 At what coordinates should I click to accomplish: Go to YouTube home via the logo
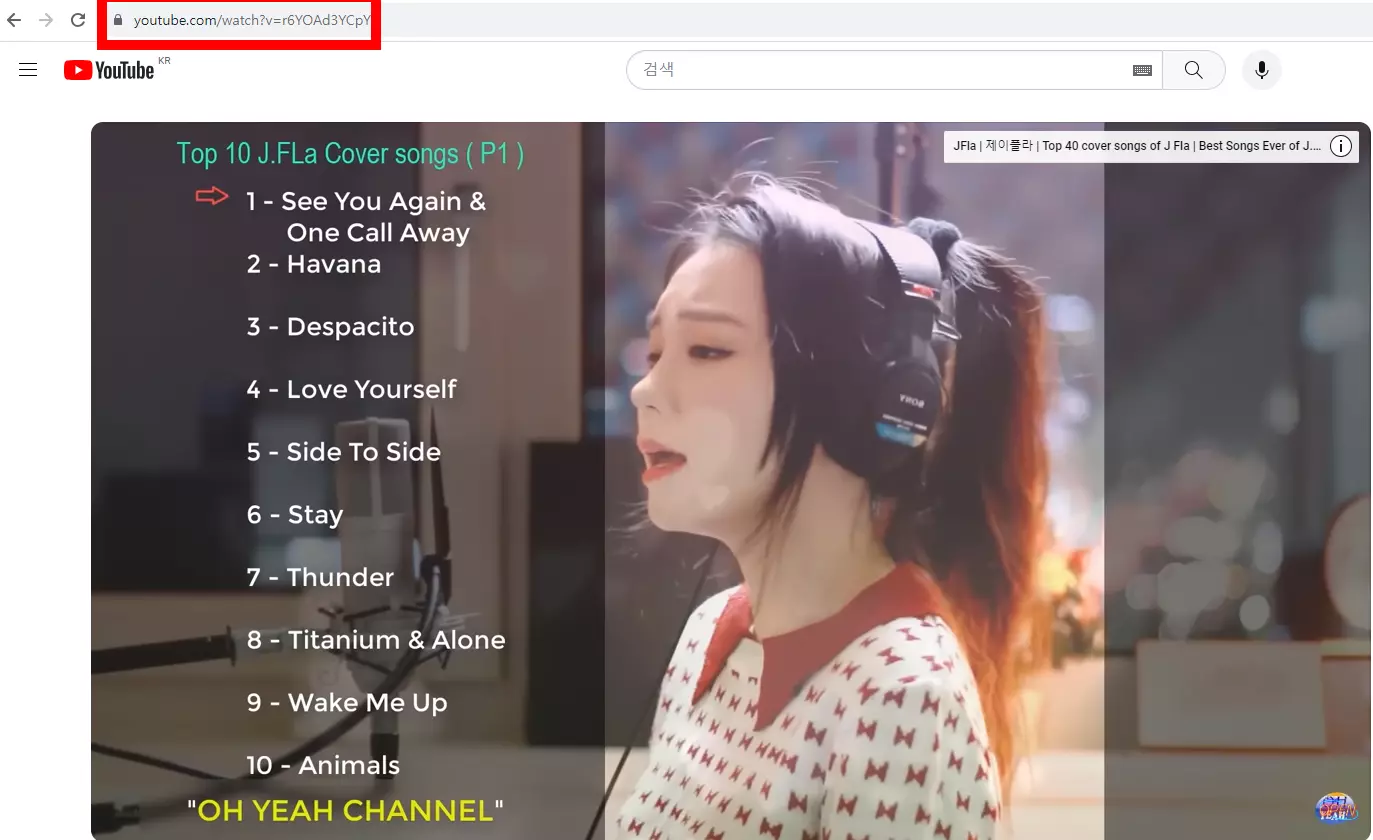[109, 70]
